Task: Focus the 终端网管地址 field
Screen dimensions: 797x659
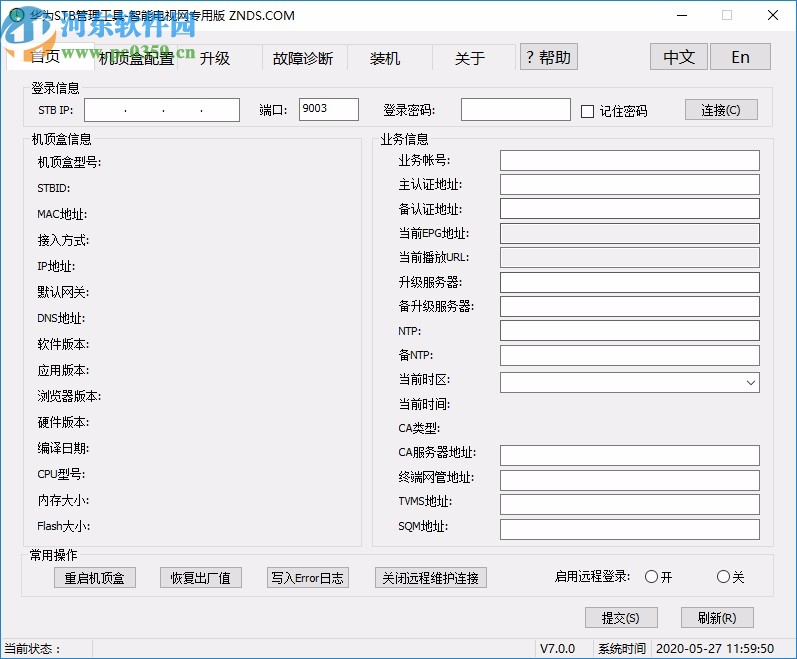Action: click(x=629, y=480)
